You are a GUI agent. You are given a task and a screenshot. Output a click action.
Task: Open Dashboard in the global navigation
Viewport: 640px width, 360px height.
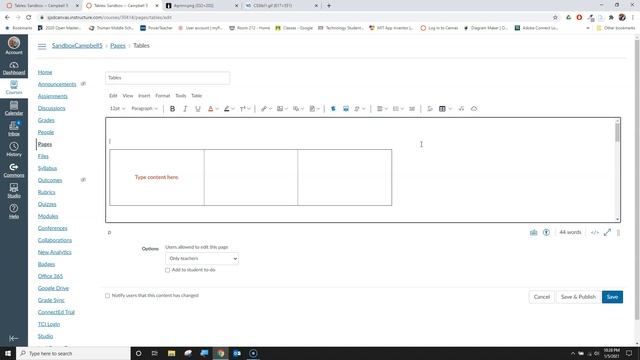tap(14, 68)
